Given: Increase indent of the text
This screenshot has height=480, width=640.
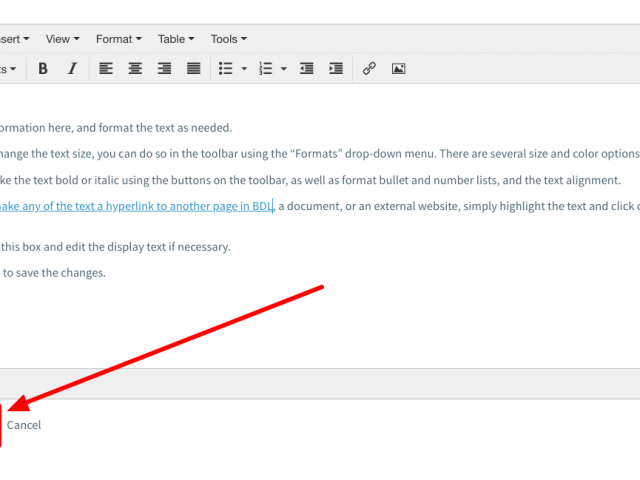Looking at the screenshot, I should pos(336,69).
